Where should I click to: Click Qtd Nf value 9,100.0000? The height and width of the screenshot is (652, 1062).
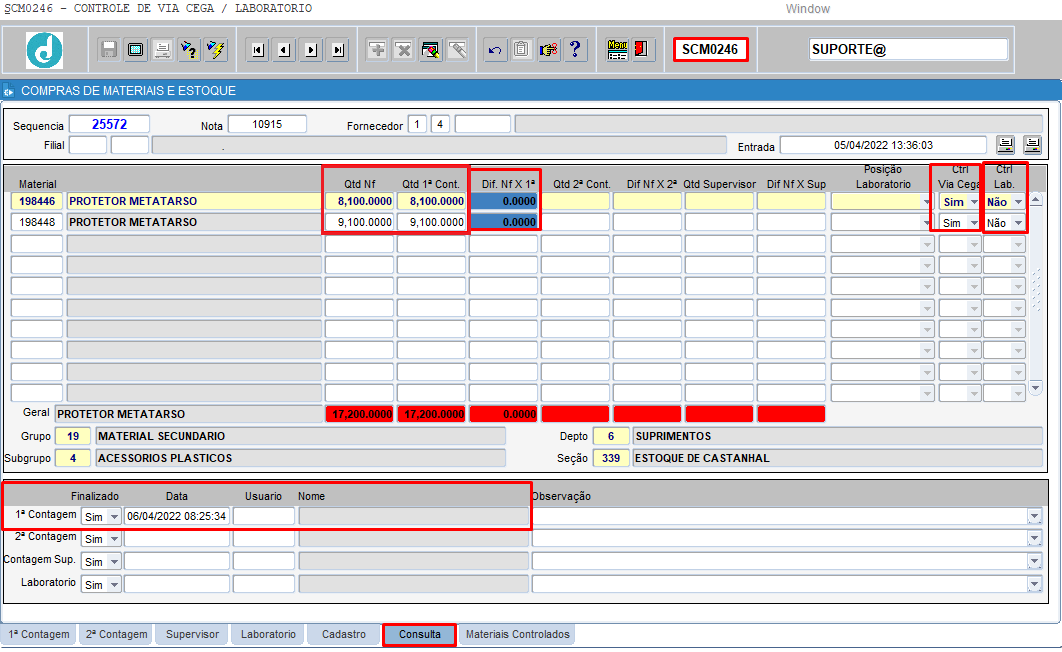point(360,222)
